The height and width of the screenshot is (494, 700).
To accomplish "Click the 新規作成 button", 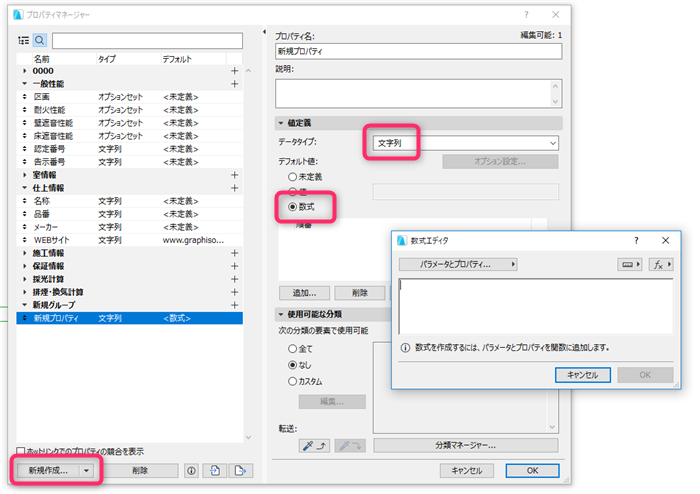I will (x=49, y=470).
